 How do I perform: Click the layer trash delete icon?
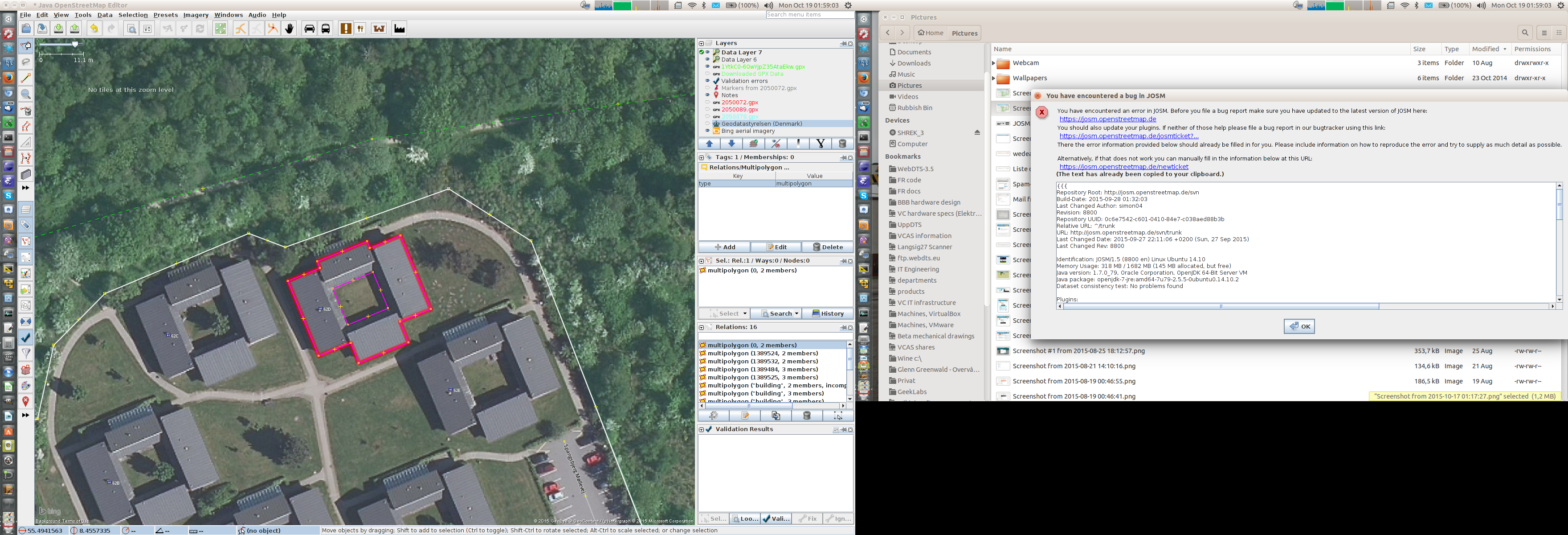click(x=842, y=144)
